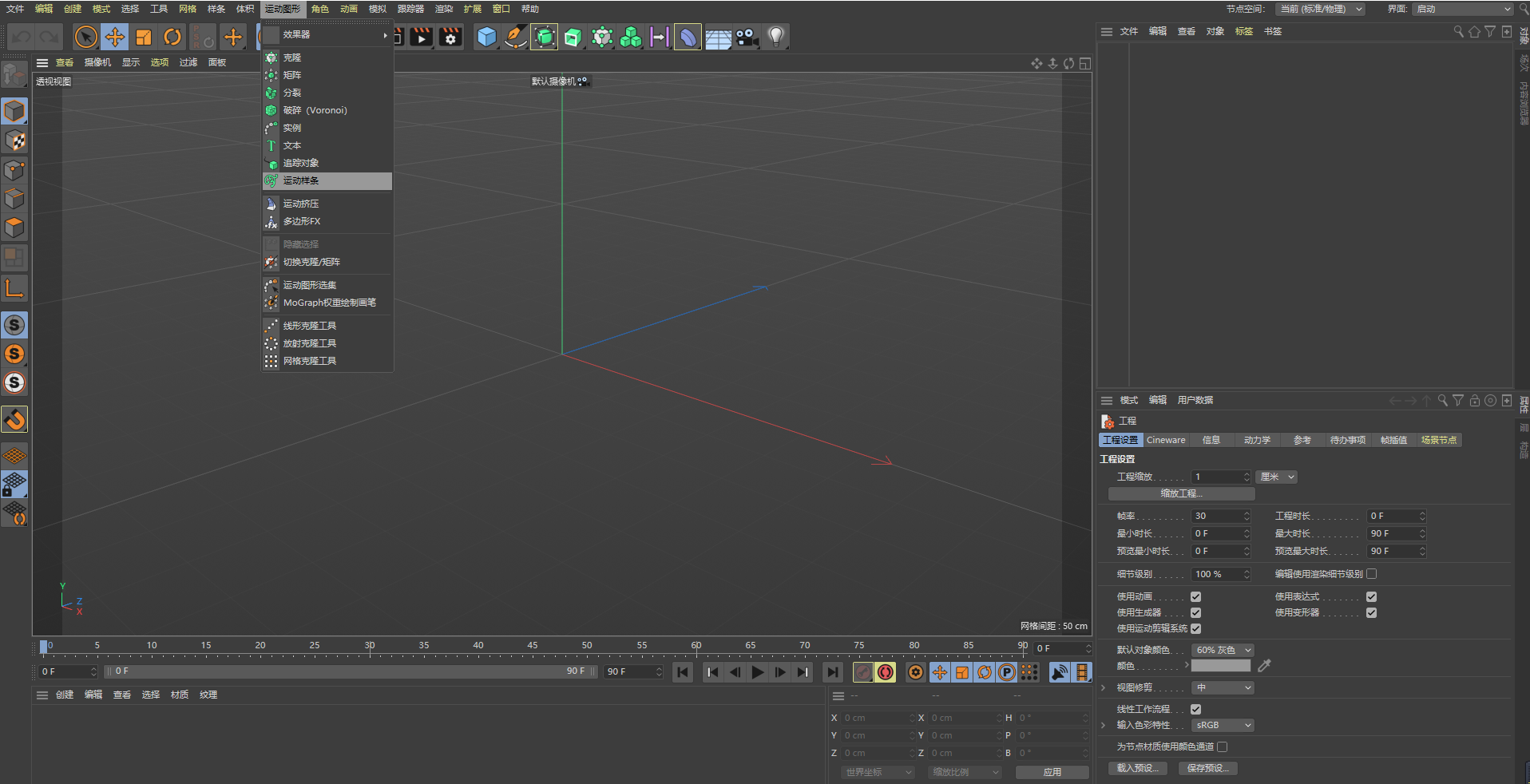Click the timeline playhead at frame 0
Image resolution: width=1530 pixels, height=784 pixels.
pos(44,647)
